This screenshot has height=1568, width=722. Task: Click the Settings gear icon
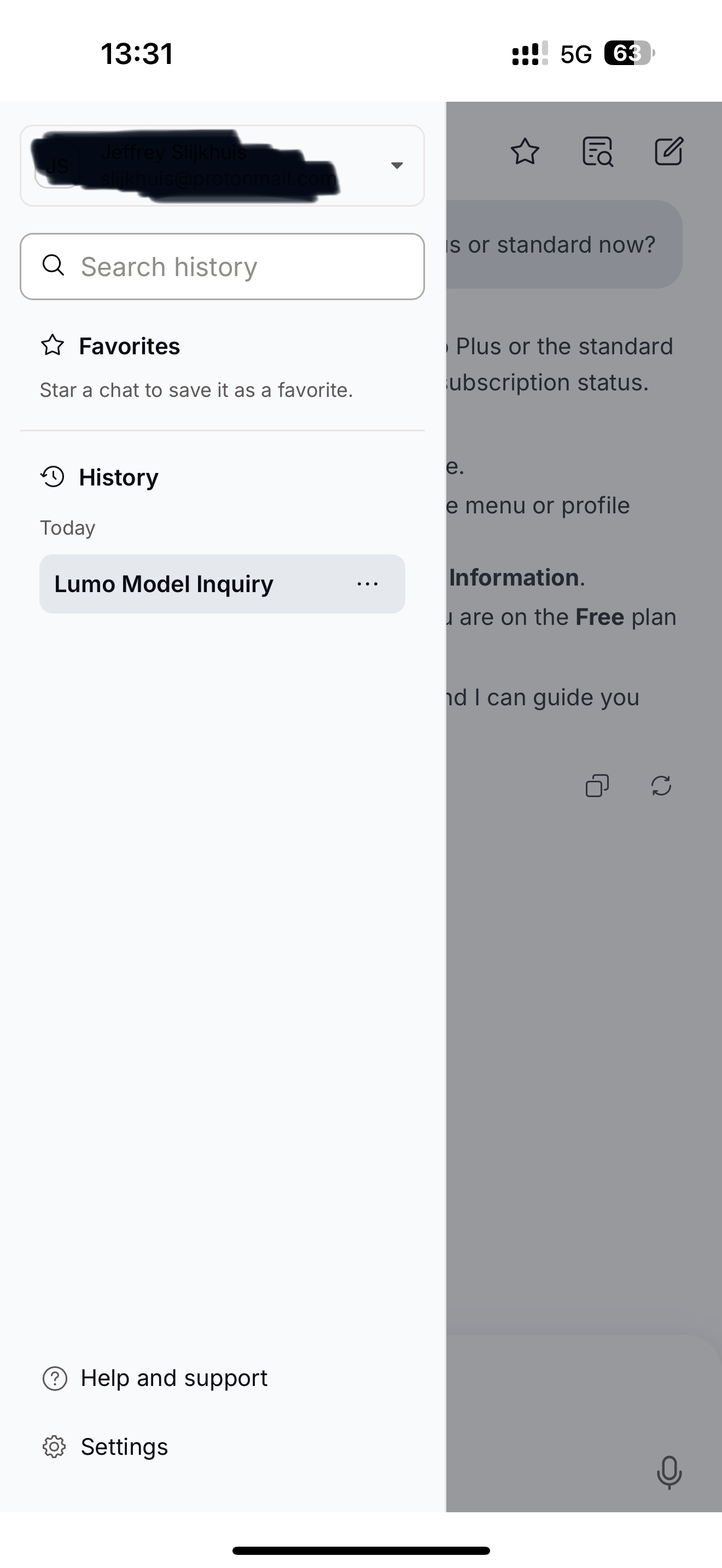[54, 1447]
